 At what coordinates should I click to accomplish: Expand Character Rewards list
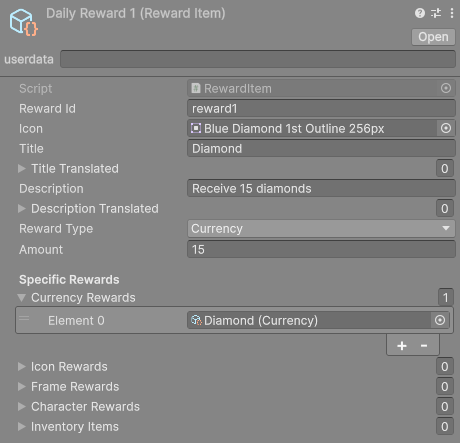(x=22, y=407)
